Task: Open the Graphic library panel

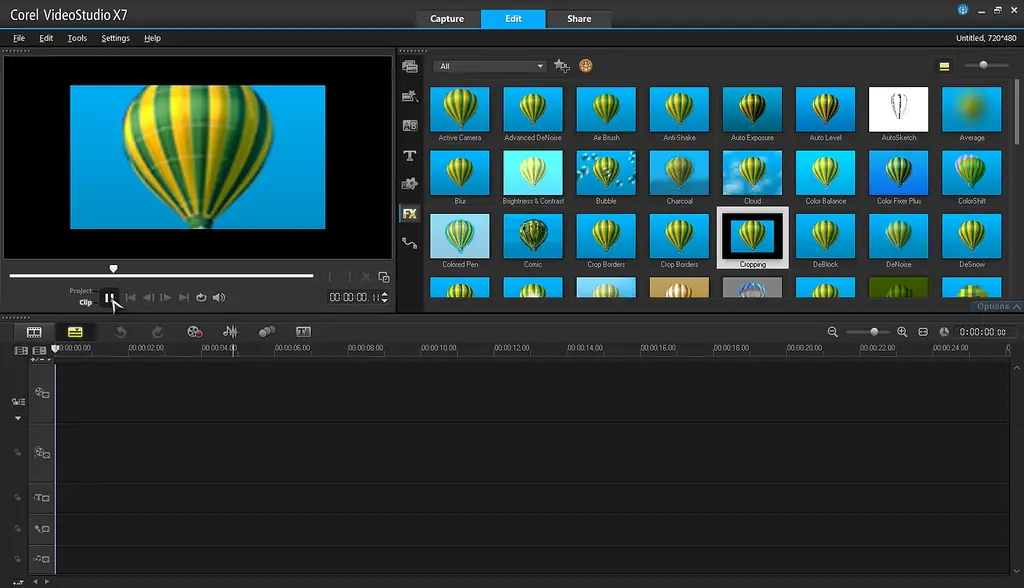Action: [409, 184]
